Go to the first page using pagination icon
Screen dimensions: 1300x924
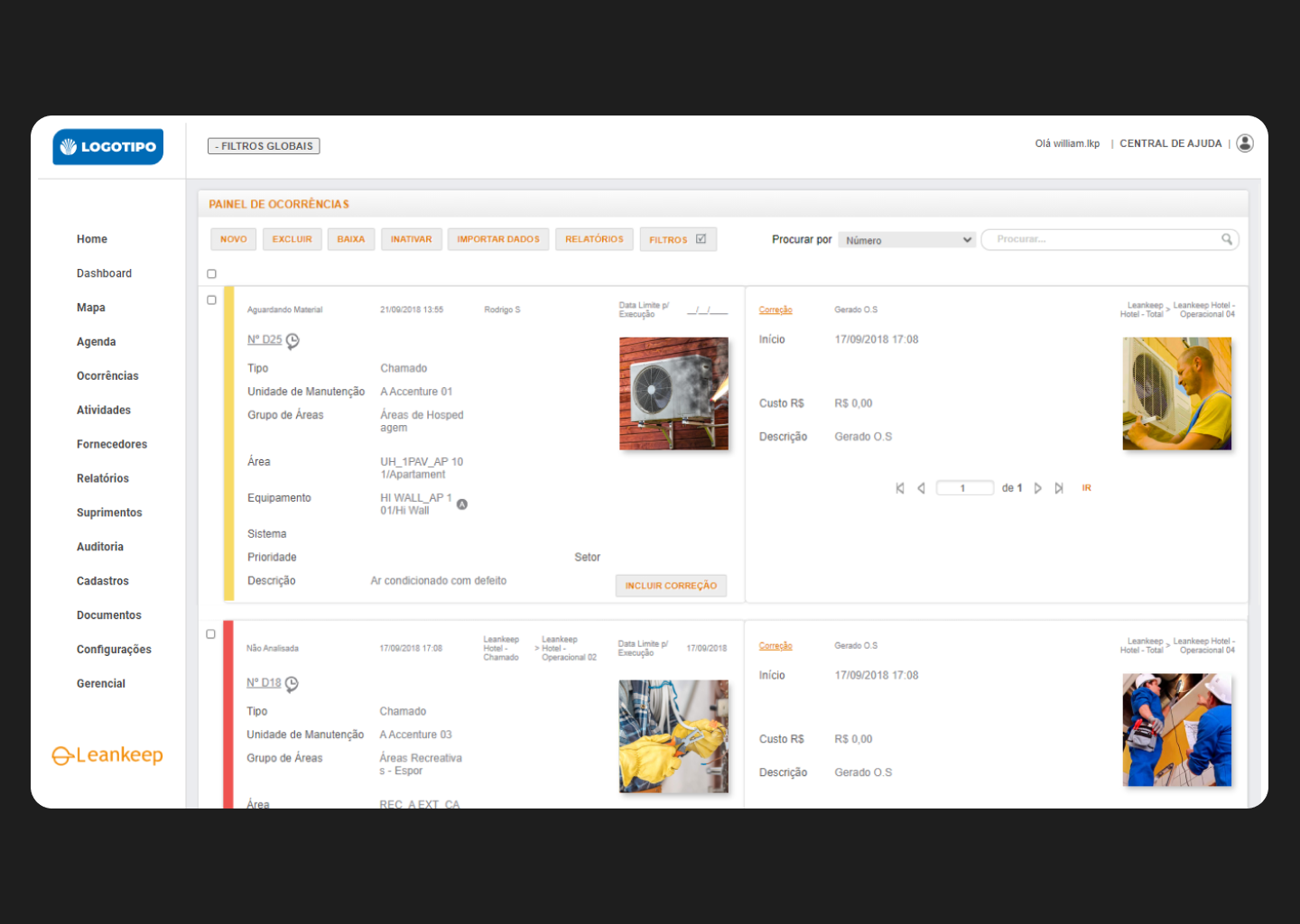(x=900, y=487)
